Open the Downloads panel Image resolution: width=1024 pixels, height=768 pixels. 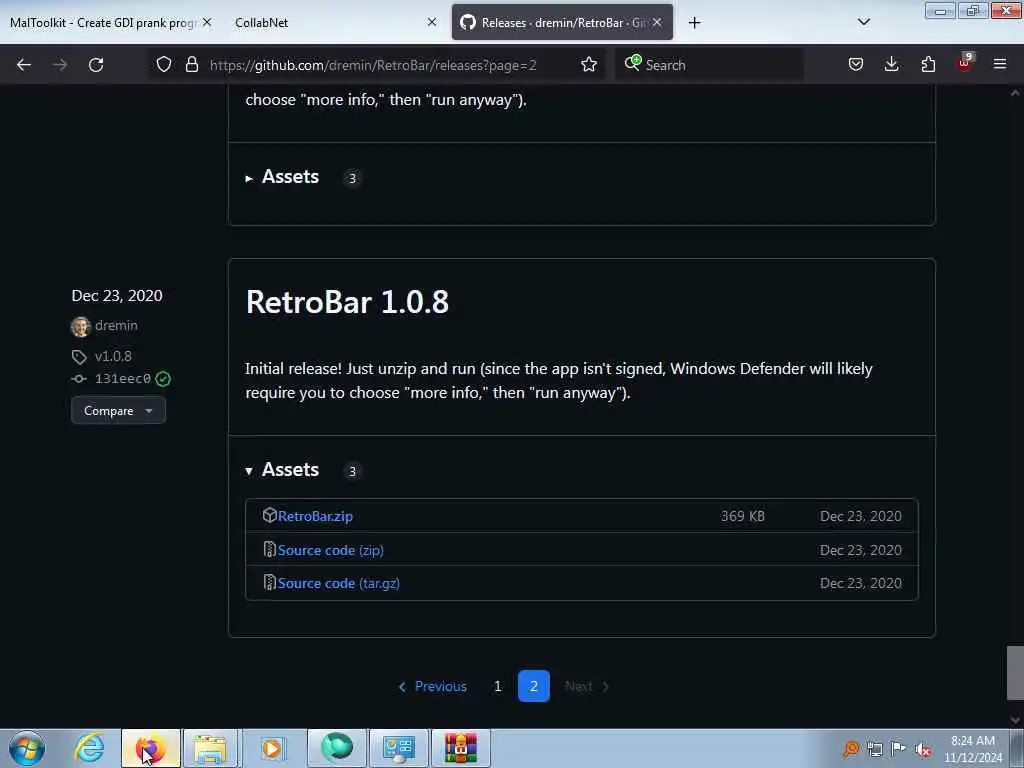(x=891, y=64)
